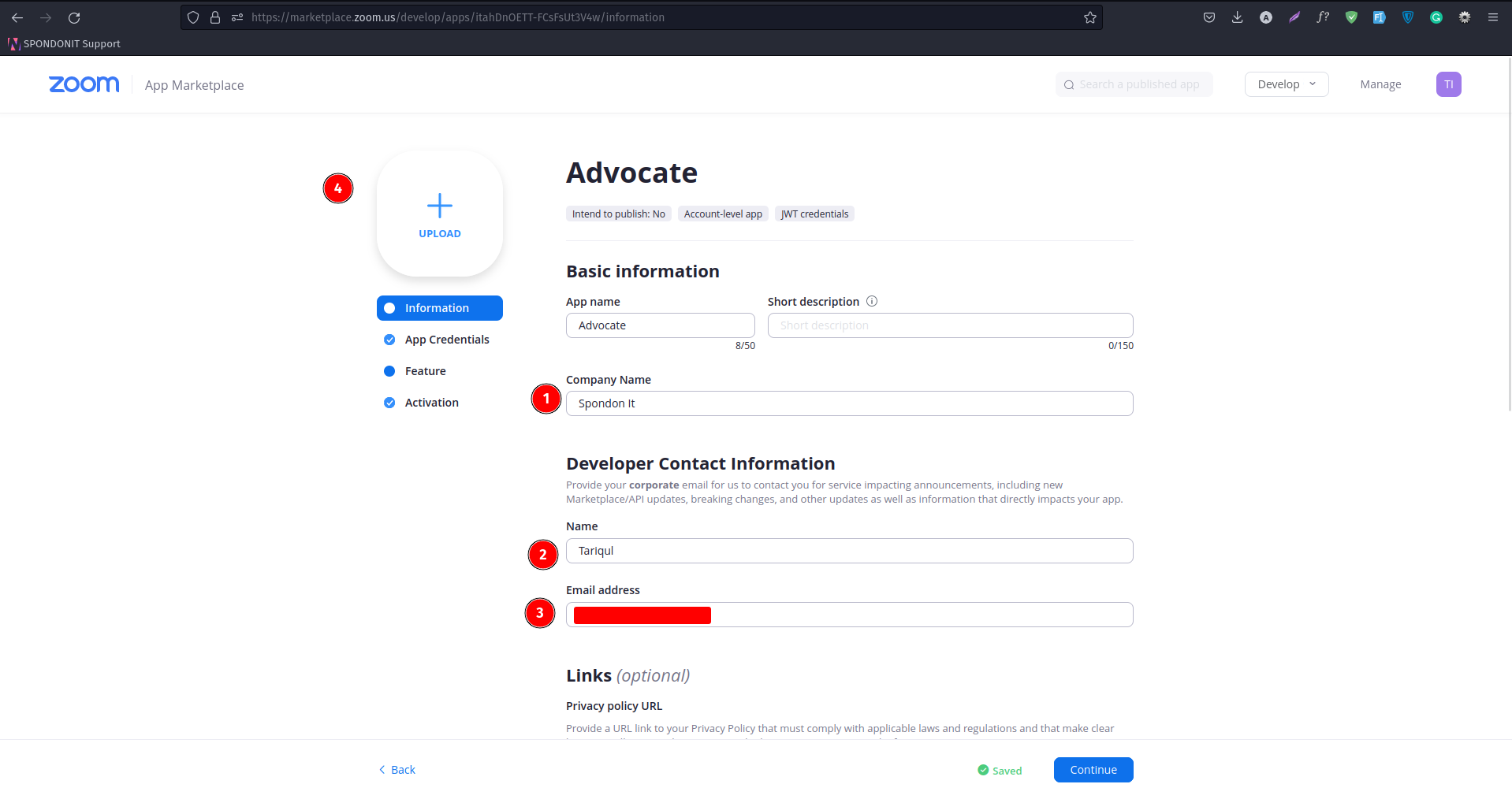Click the Saved status indicator
1512x799 pixels.
coord(1000,771)
